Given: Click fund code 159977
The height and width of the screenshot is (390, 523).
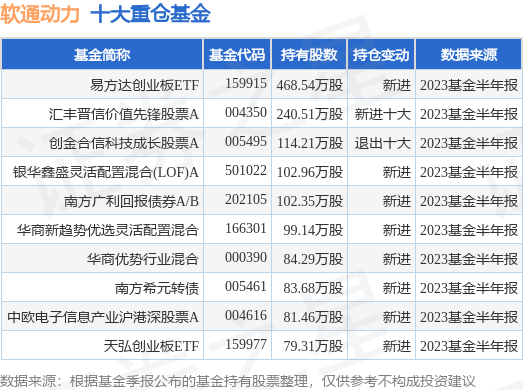Looking at the screenshot, I should [246, 345].
